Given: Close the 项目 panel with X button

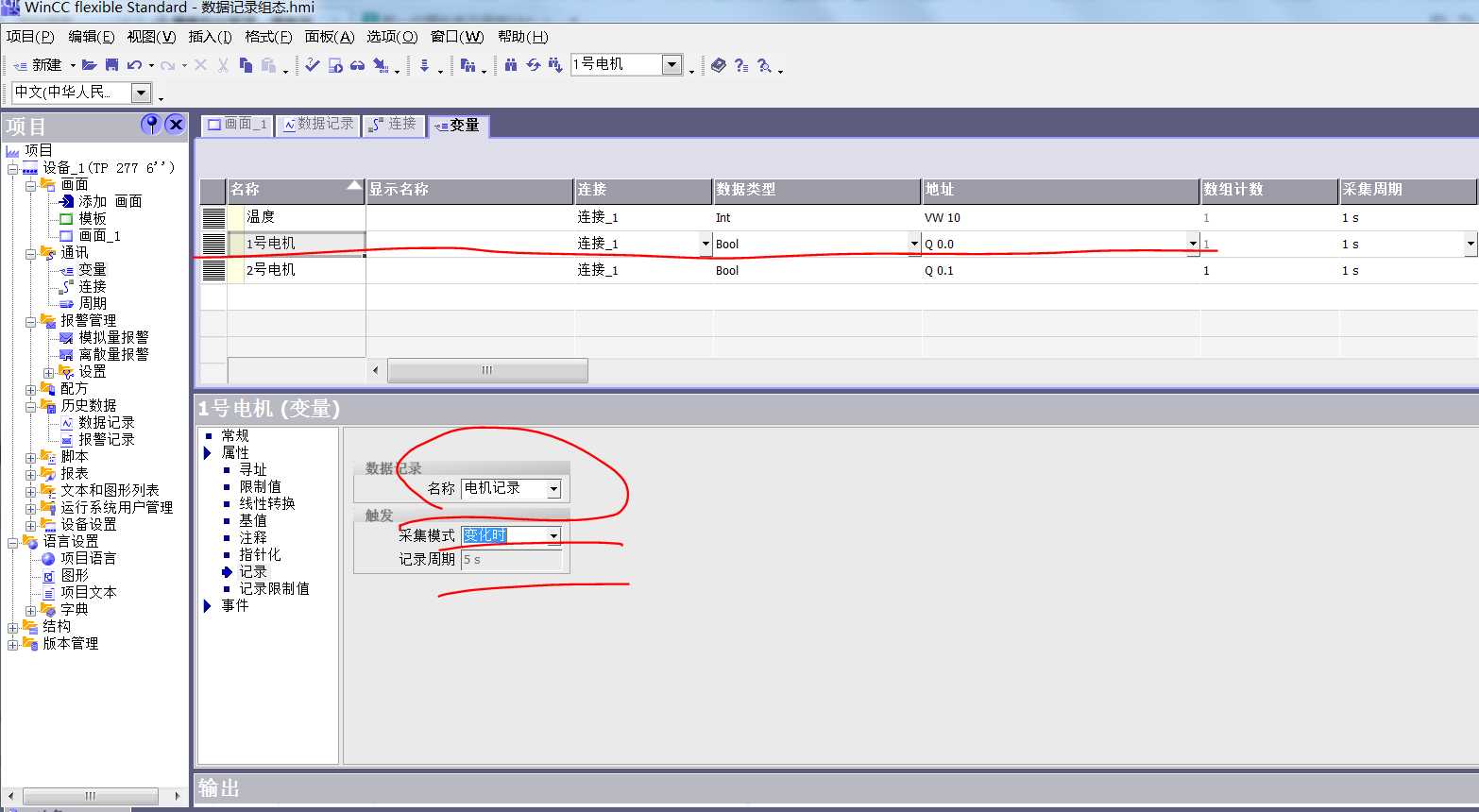Looking at the screenshot, I should pos(176,124).
